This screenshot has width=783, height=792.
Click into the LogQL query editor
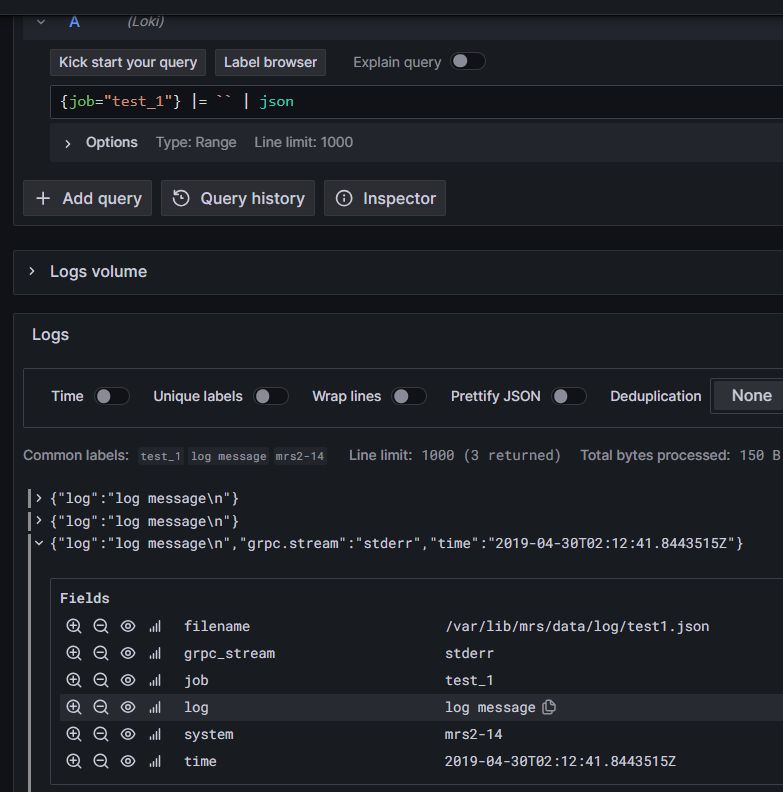pos(416,102)
